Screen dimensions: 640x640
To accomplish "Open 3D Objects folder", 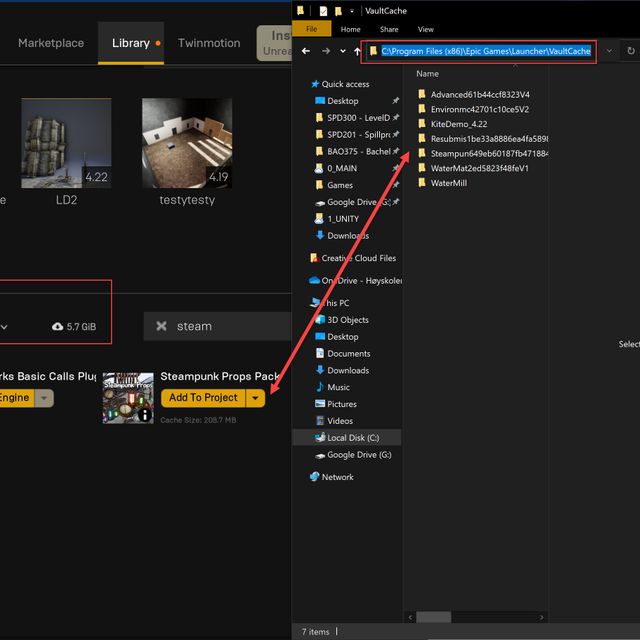I will tap(348, 320).
